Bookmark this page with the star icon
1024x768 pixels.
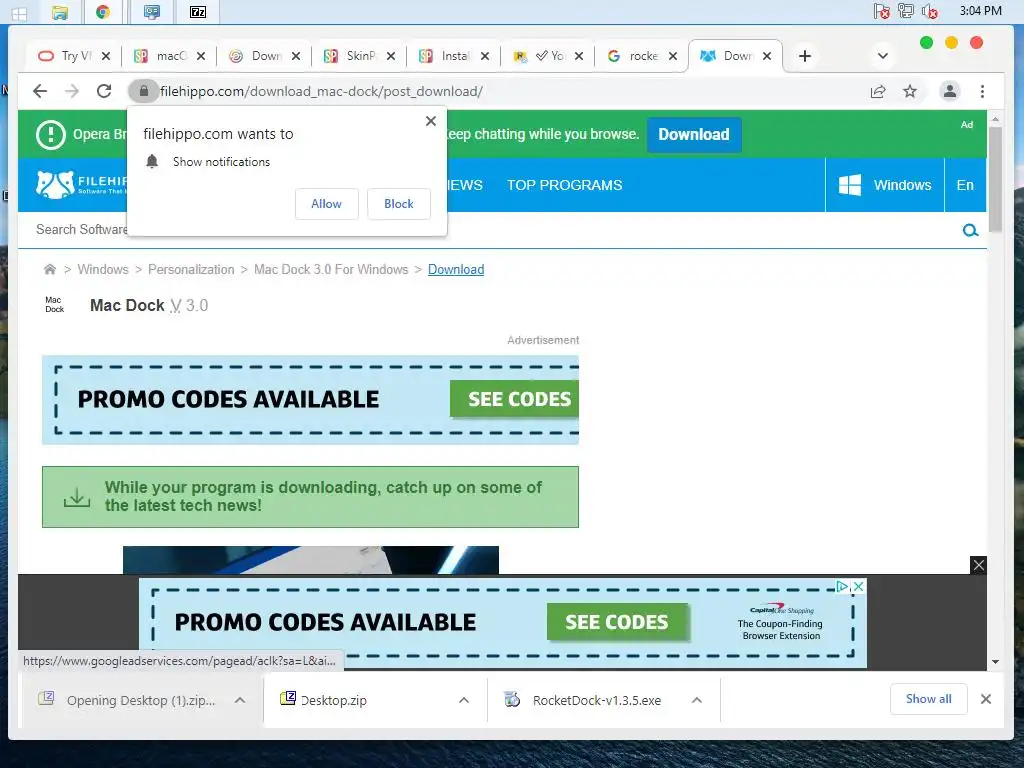(x=910, y=91)
